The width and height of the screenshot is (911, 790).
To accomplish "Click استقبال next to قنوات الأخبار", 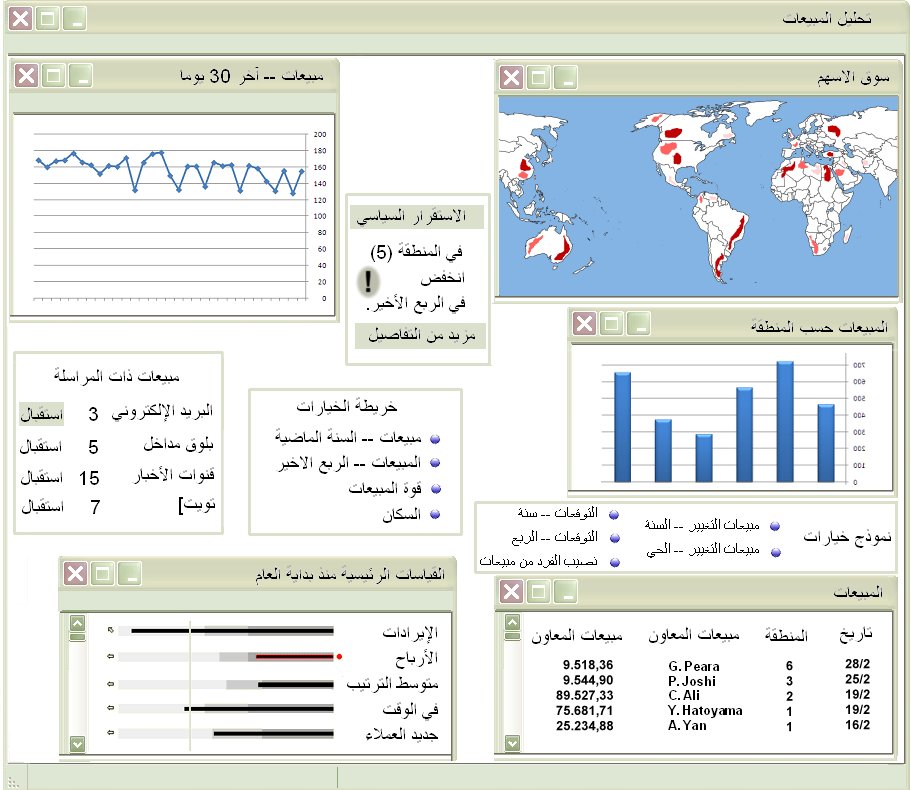I will (x=42, y=476).
